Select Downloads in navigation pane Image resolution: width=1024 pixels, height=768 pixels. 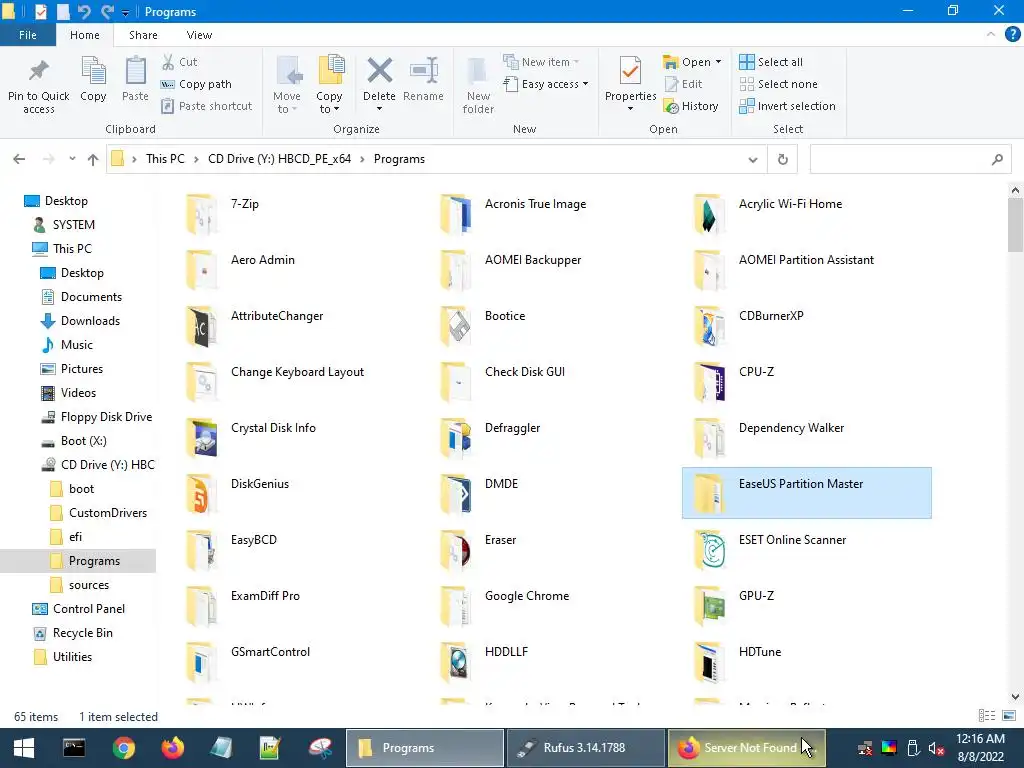click(90, 321)
